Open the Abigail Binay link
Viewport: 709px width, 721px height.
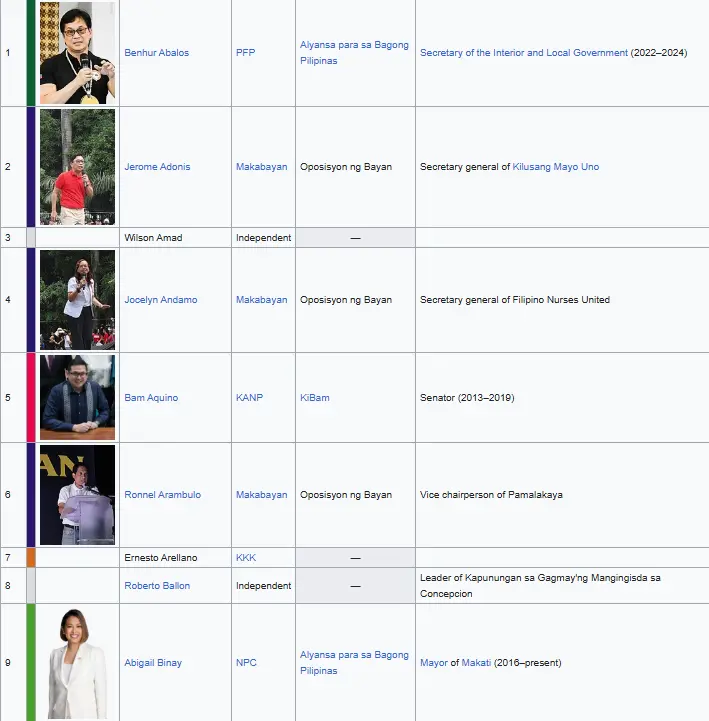pos(153,663)
